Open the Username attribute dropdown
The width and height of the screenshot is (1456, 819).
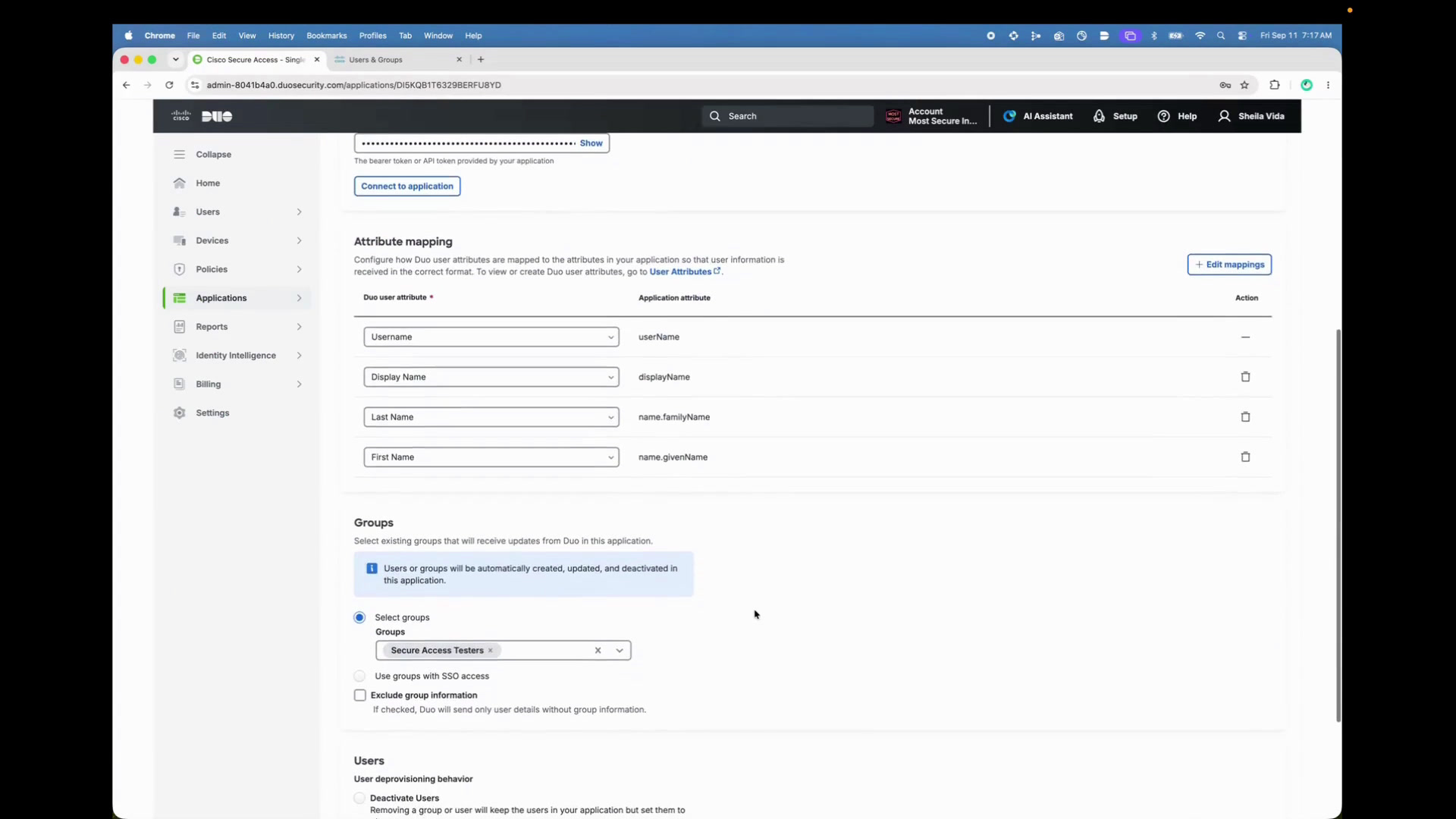(491, 337)
